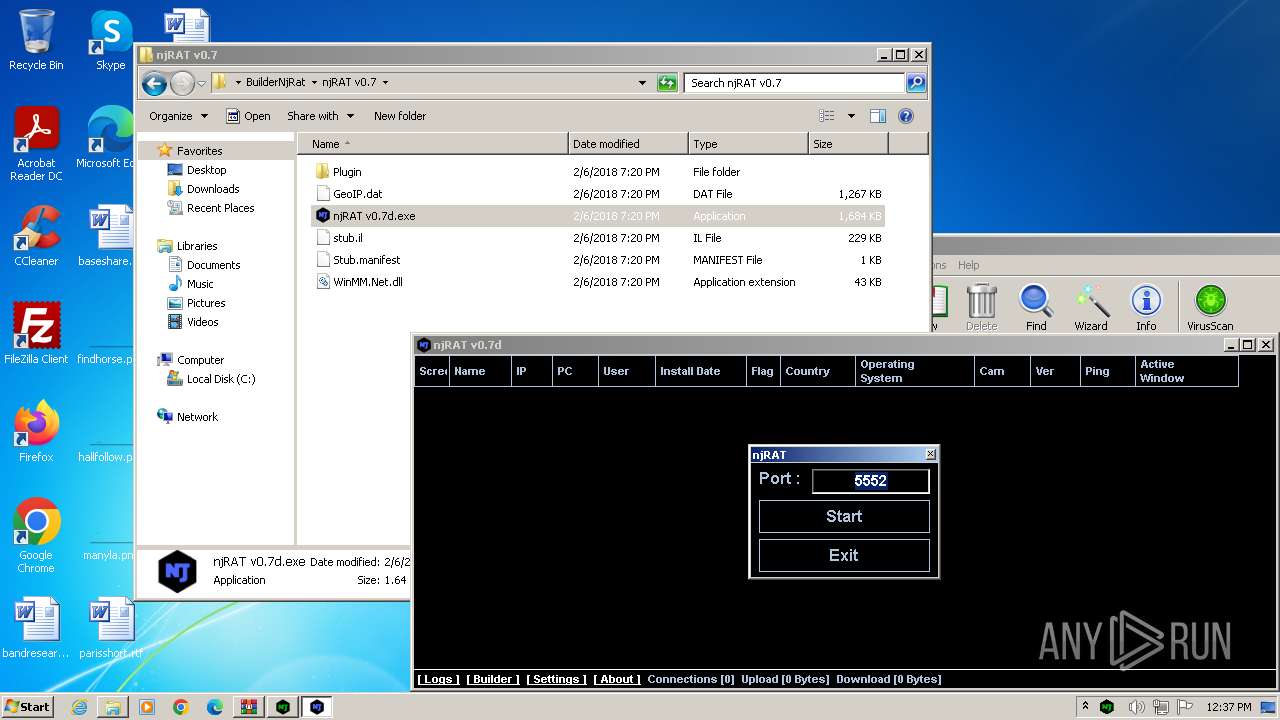Image resolution: width=1280 pixels, height=720 pixels.
Task: Refresh the njRAT v0.7 folder view
Action: point(667,83)
